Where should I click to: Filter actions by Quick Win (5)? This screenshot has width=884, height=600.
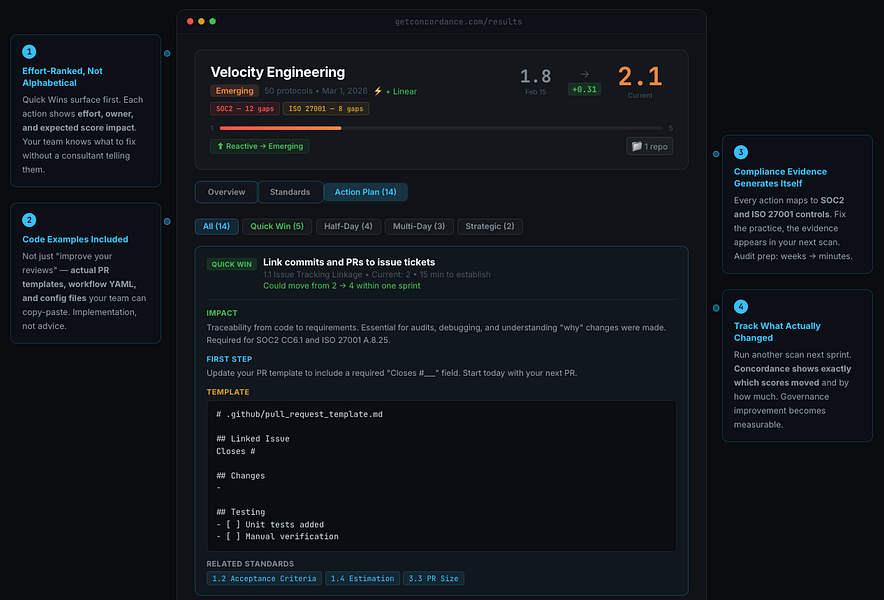[x=277, y=226]
